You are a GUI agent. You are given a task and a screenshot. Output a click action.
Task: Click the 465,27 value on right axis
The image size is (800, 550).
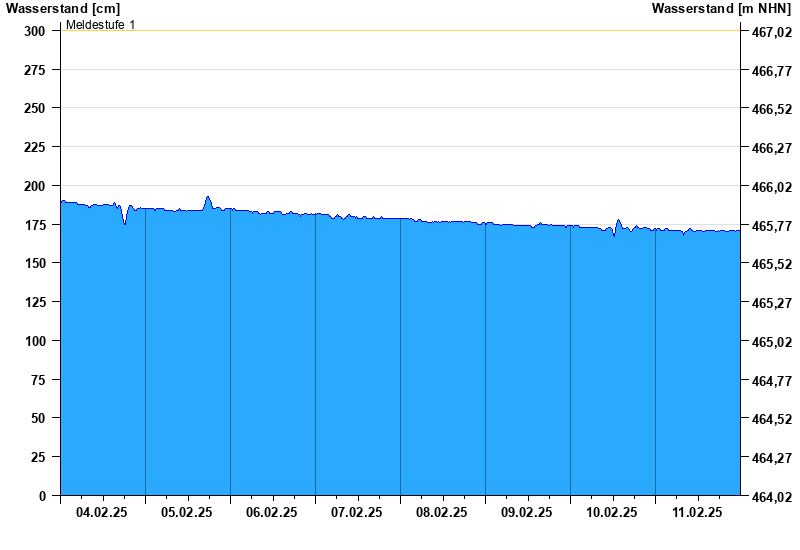pos(772,303)
